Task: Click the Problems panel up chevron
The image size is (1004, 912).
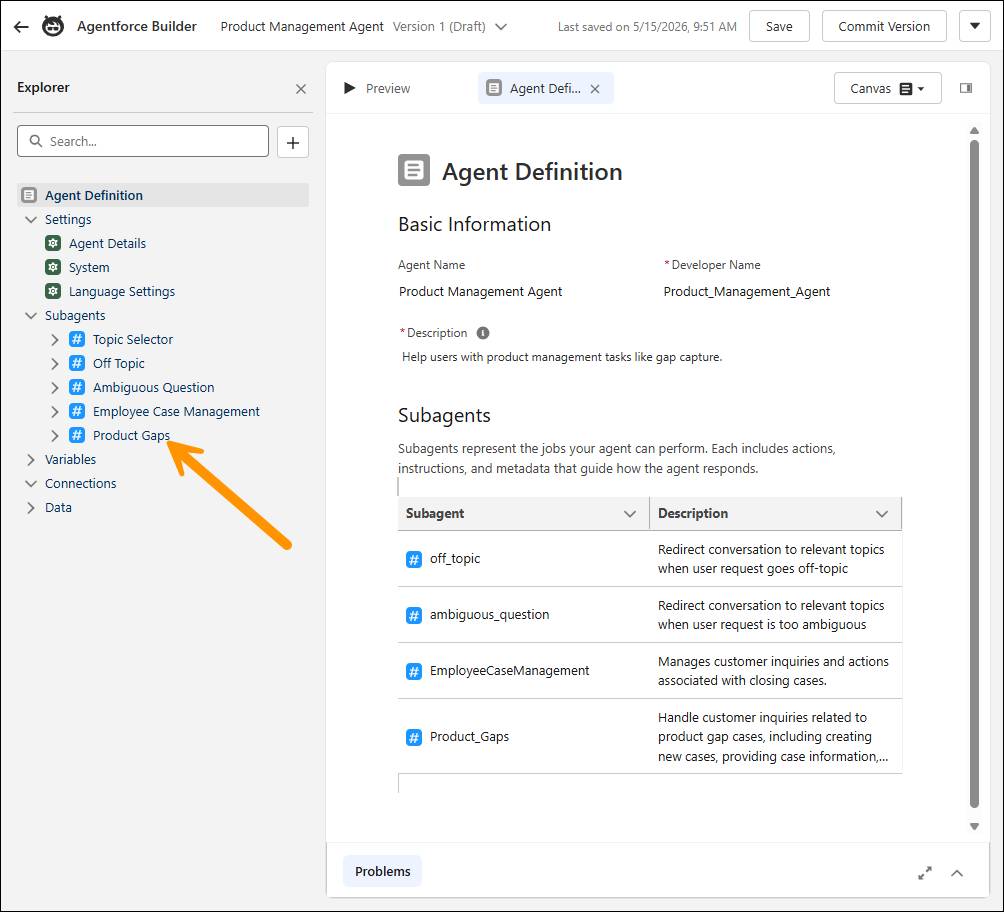Action: [957, 873]
